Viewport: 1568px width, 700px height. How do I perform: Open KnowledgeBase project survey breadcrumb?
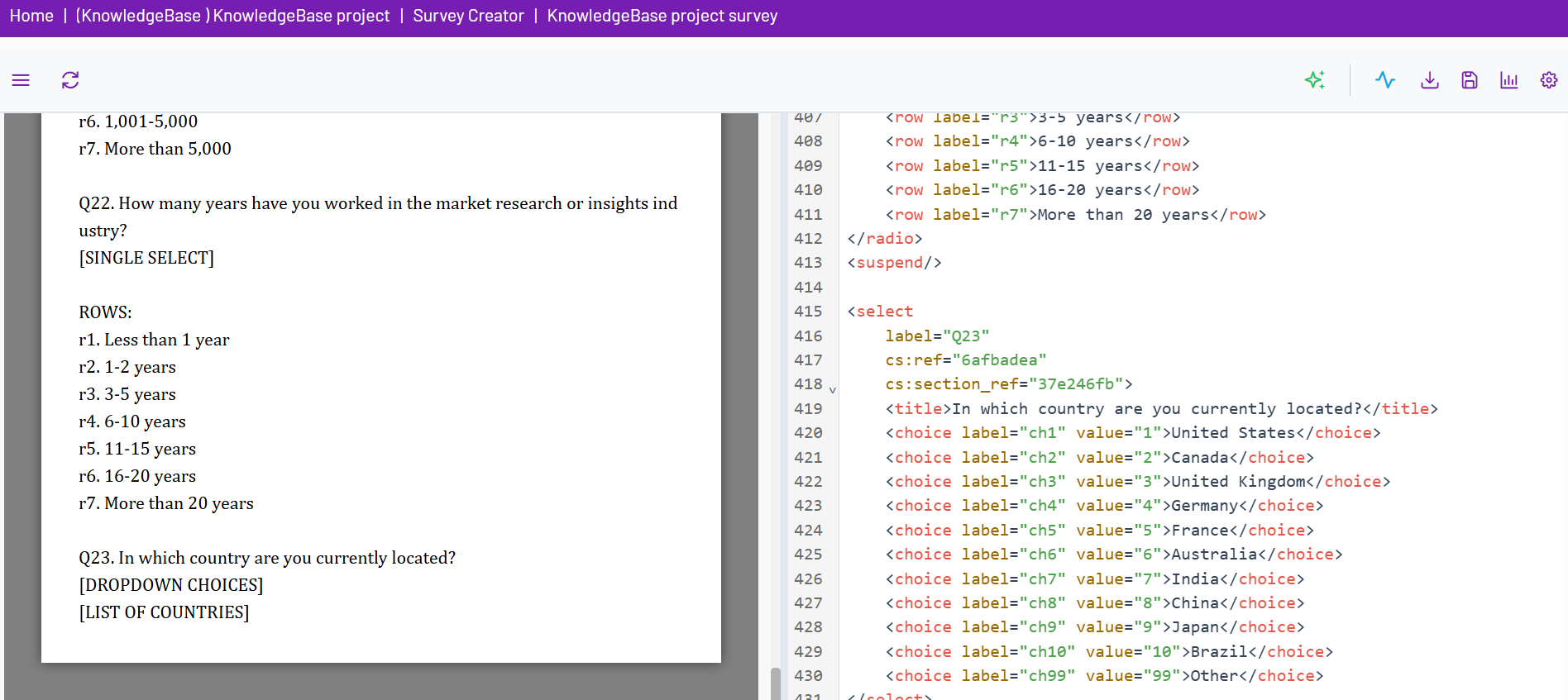coord(662,16)
